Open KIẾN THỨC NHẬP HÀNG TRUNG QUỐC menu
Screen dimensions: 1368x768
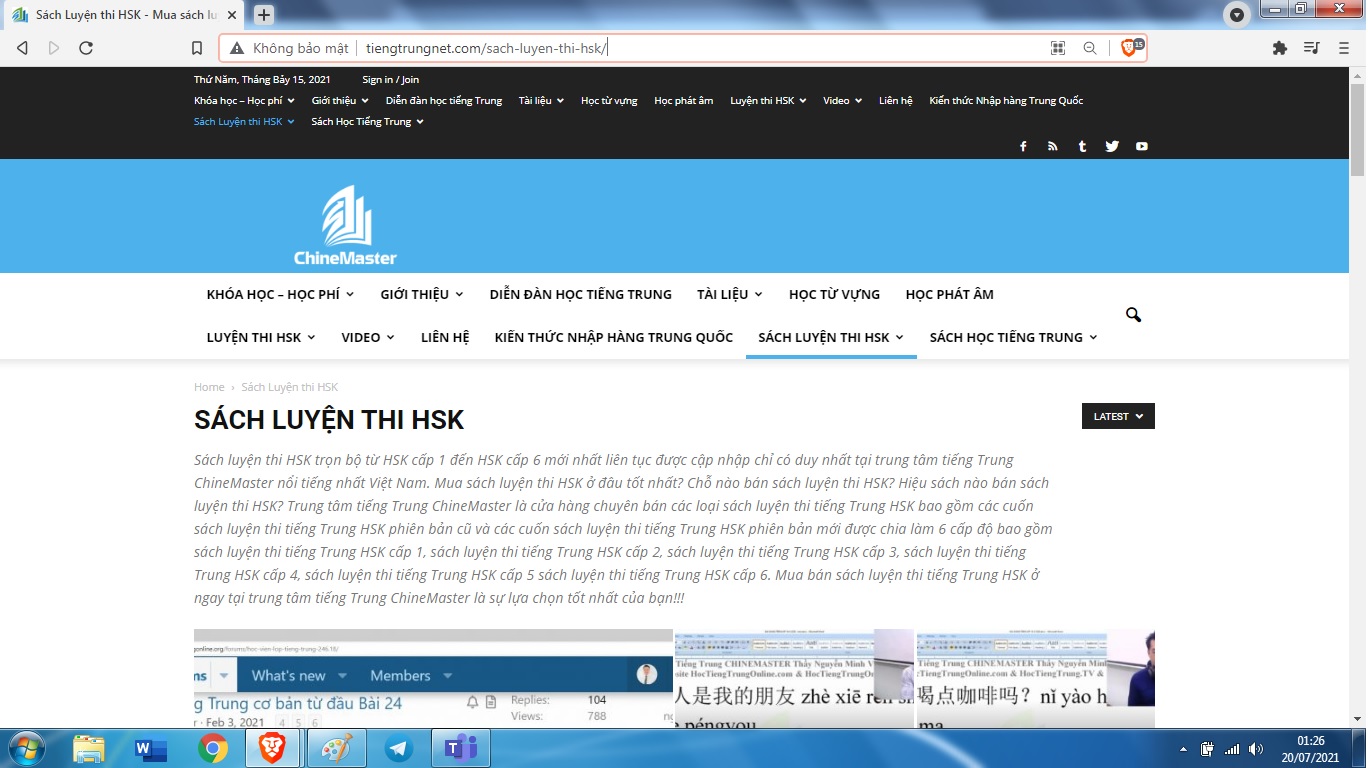click(614, 337)
